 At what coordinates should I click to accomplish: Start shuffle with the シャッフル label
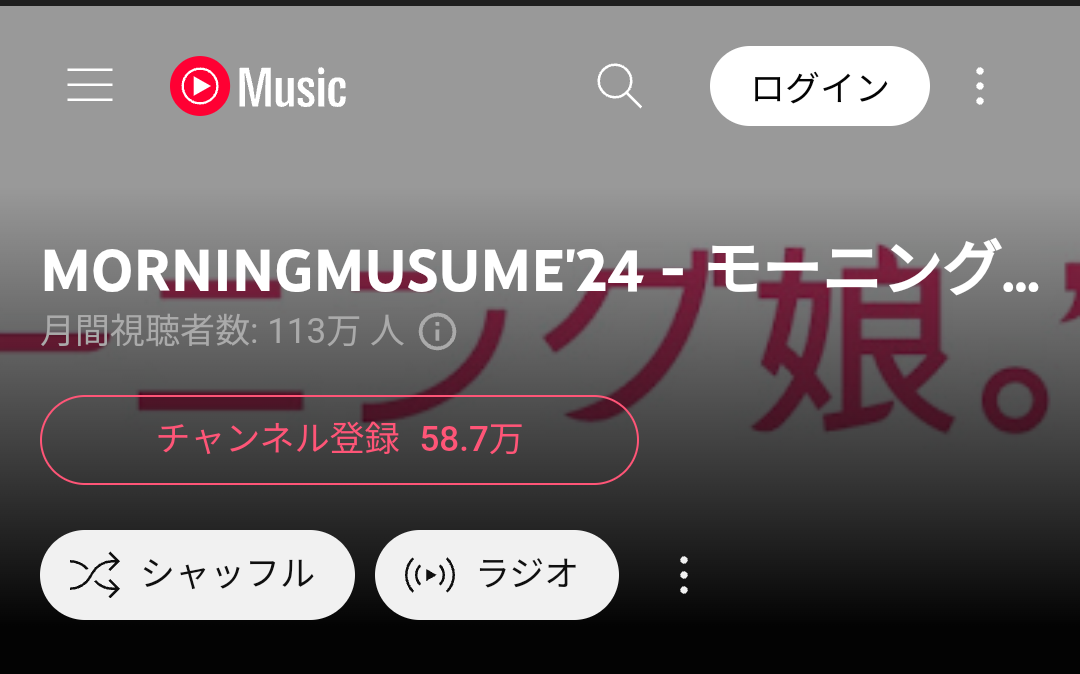coord(228,574)
